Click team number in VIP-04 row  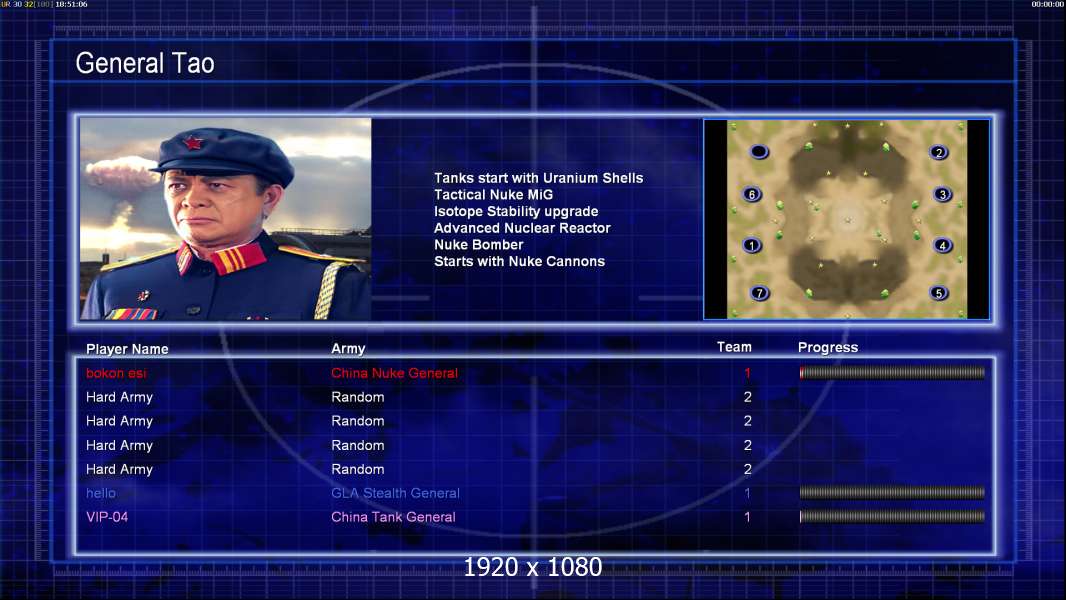(747, 517)
